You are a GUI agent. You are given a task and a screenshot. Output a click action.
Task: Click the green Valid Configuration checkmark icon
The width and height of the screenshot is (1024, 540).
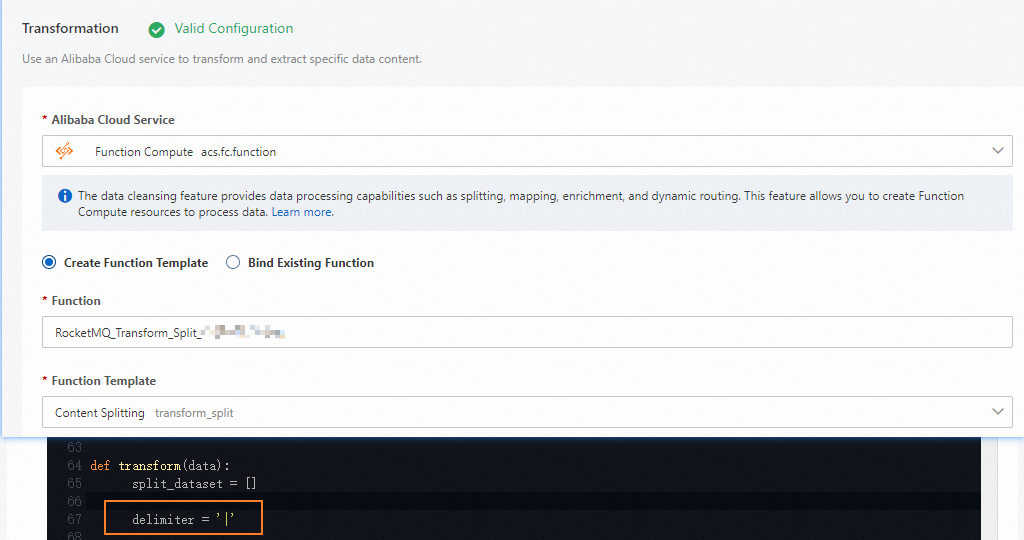coord(156,29)
